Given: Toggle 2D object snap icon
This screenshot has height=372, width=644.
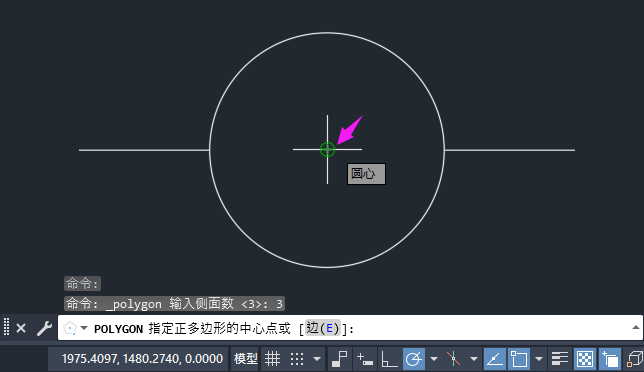Looking at the screenshot, I should [x=519, y=359].
